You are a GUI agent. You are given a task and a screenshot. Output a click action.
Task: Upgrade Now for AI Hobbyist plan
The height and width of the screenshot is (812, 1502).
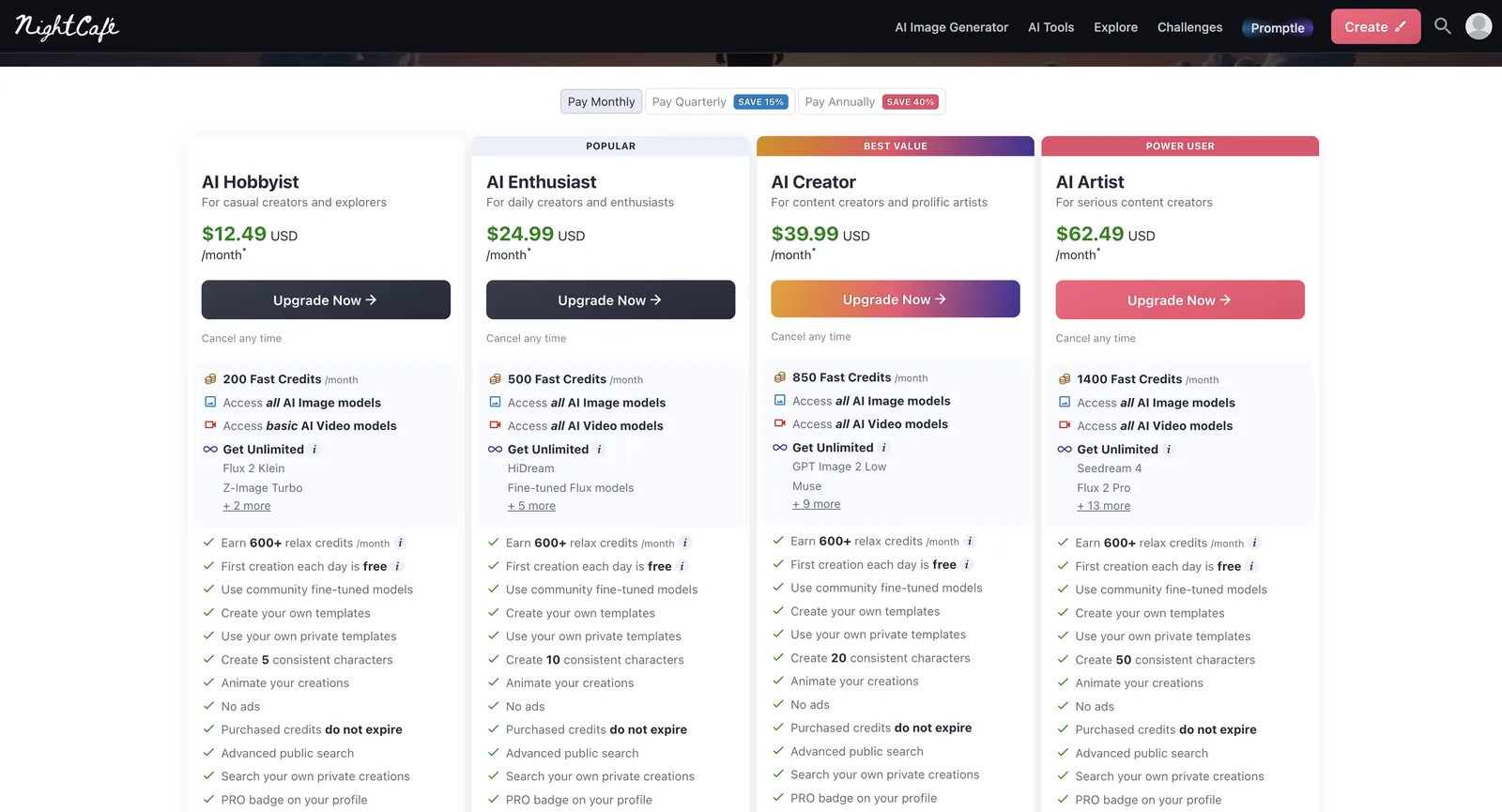pos(326,299)
